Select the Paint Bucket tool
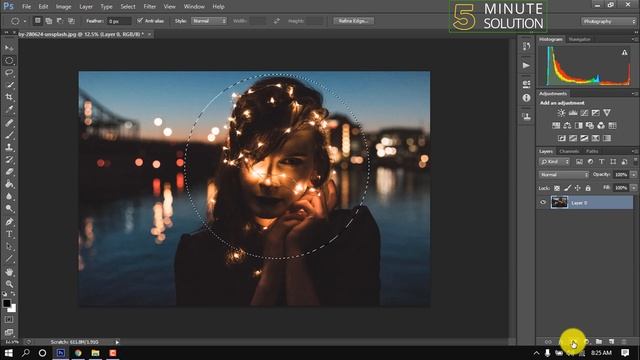 pos(9,184)
